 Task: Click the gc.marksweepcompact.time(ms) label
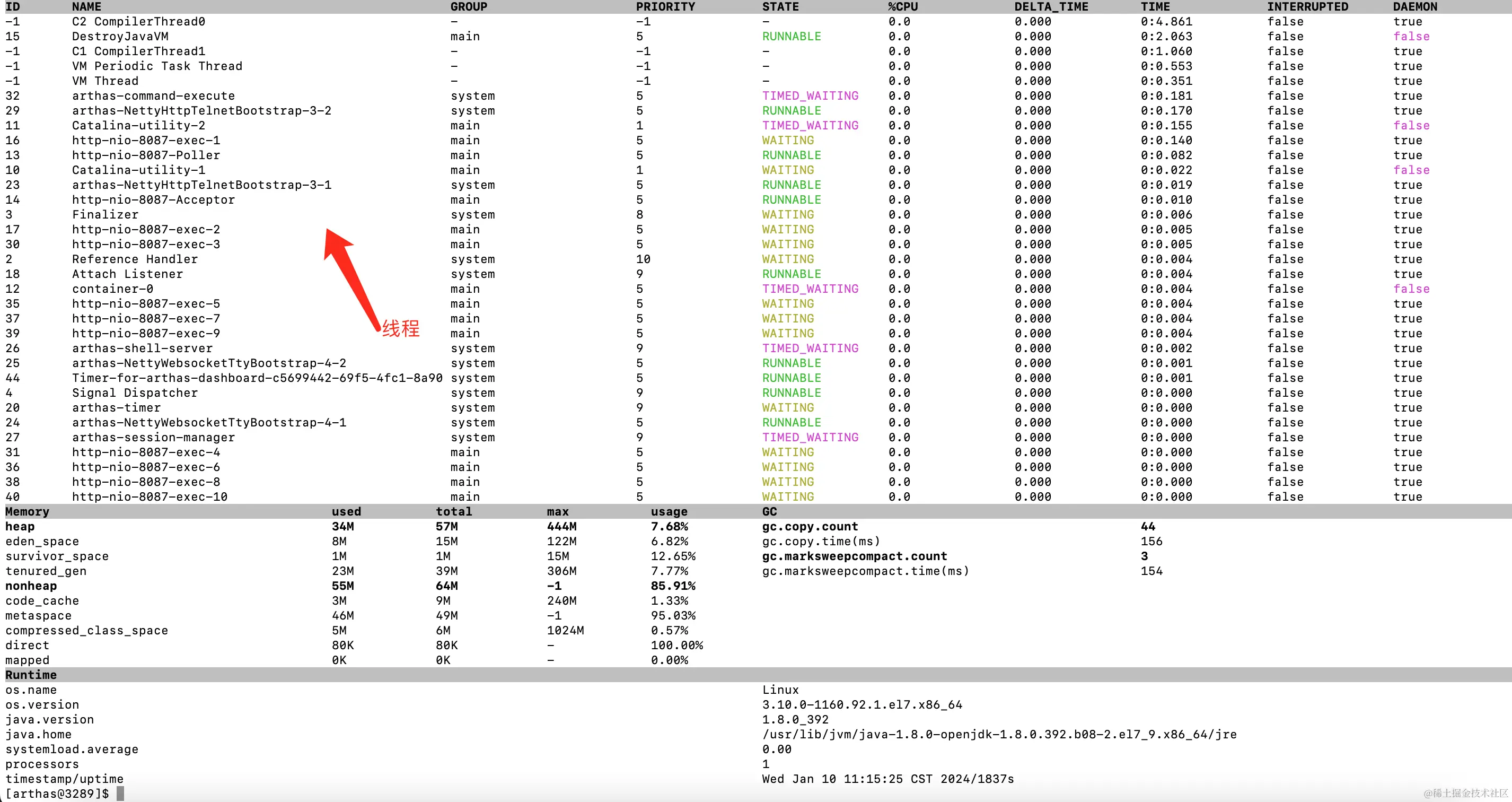click(866, 571)
